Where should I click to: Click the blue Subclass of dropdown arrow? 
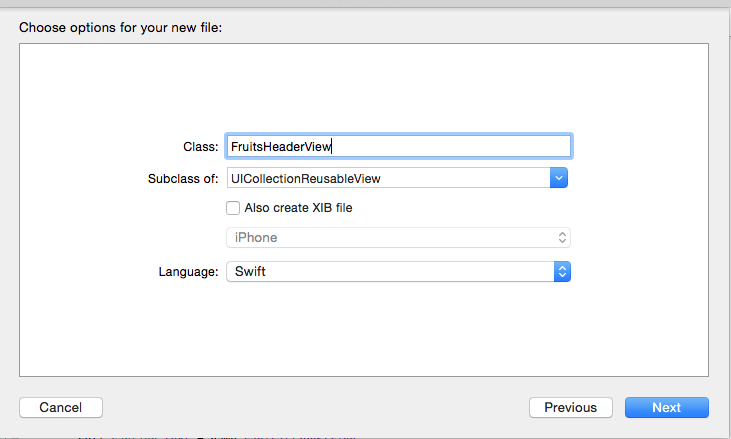click(x=559, y=178)
